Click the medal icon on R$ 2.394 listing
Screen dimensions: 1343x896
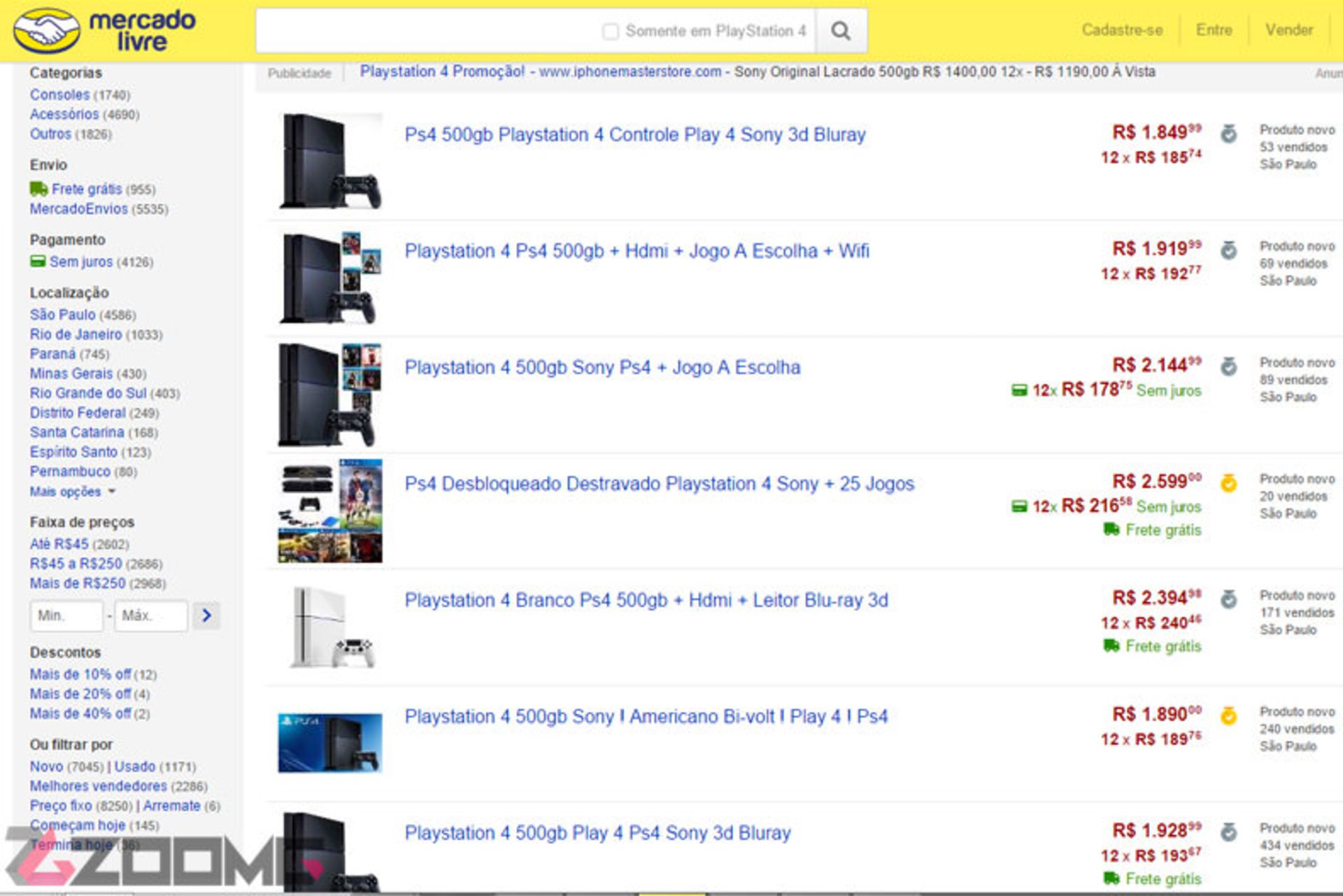coord(1228,599)
